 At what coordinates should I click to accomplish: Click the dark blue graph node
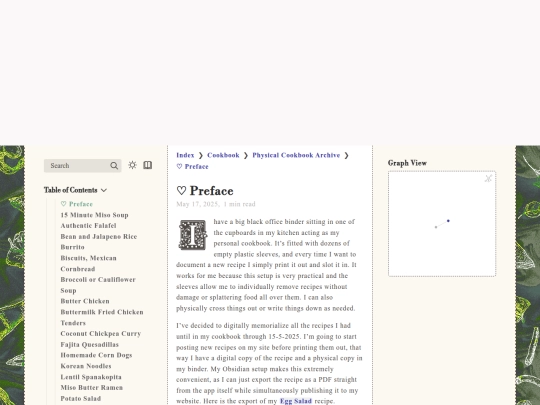pyautogui.click(x=448, y=221)
